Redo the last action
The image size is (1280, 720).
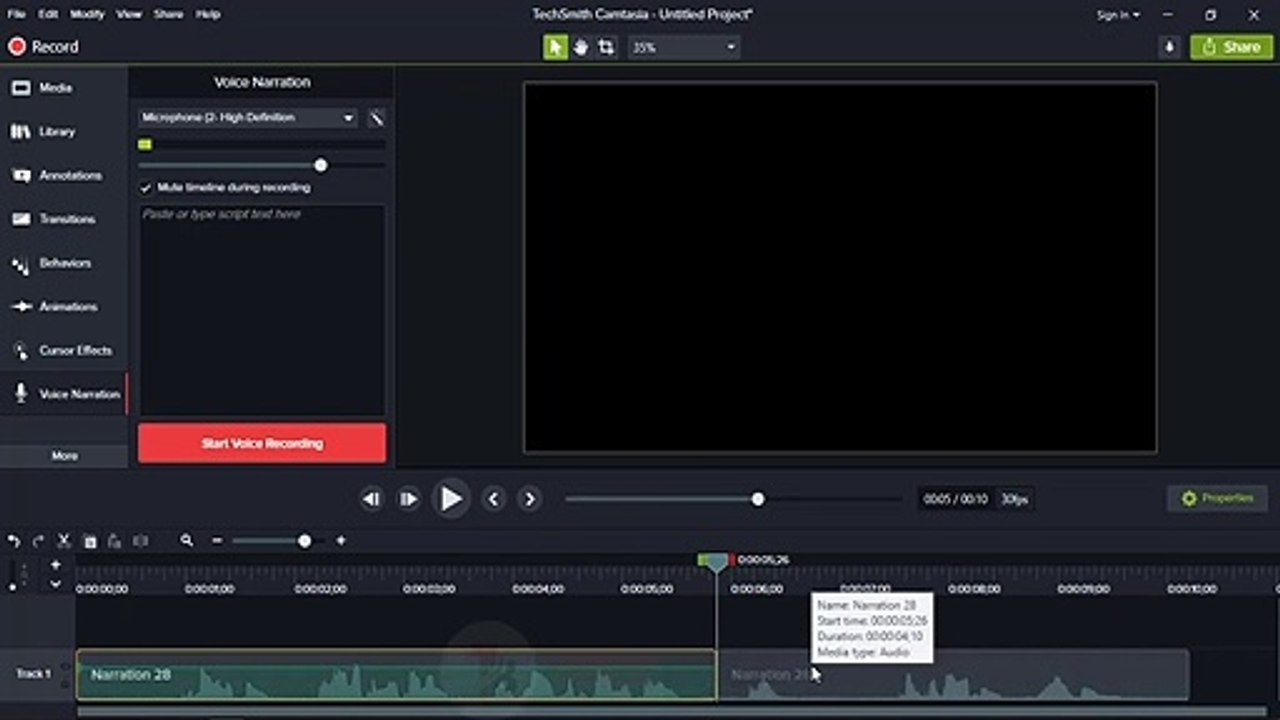38,541
